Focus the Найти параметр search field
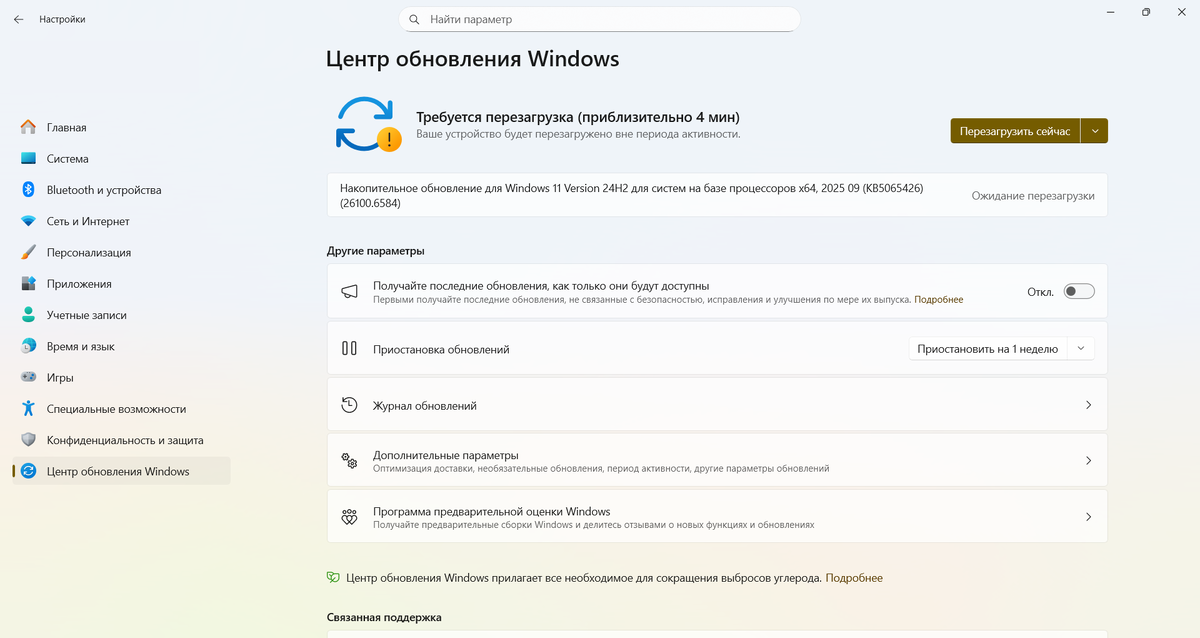Screen dimensions: 1200x638 click(600, 19)
